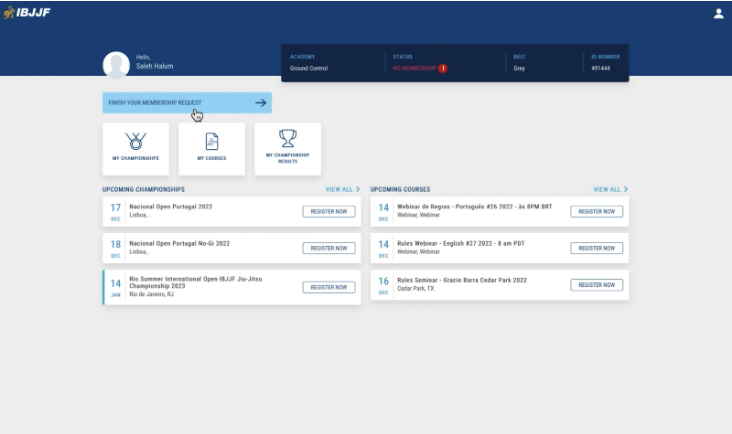Register for Rules Seminar Gracie Barra
The height and width of the screenshot is (434, 732).
[x=597, y=285]
